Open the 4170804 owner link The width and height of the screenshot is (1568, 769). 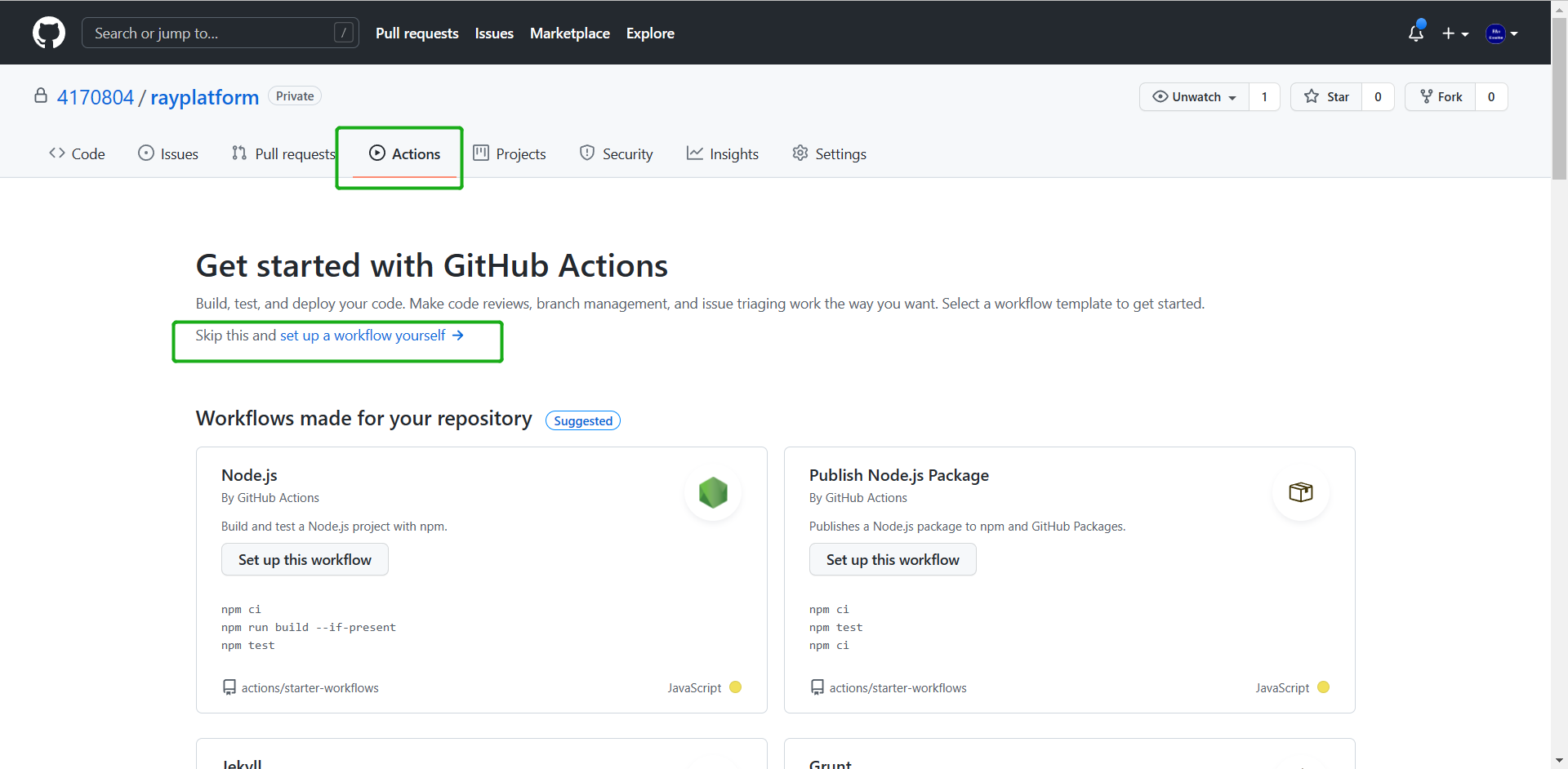click(96, 97)
